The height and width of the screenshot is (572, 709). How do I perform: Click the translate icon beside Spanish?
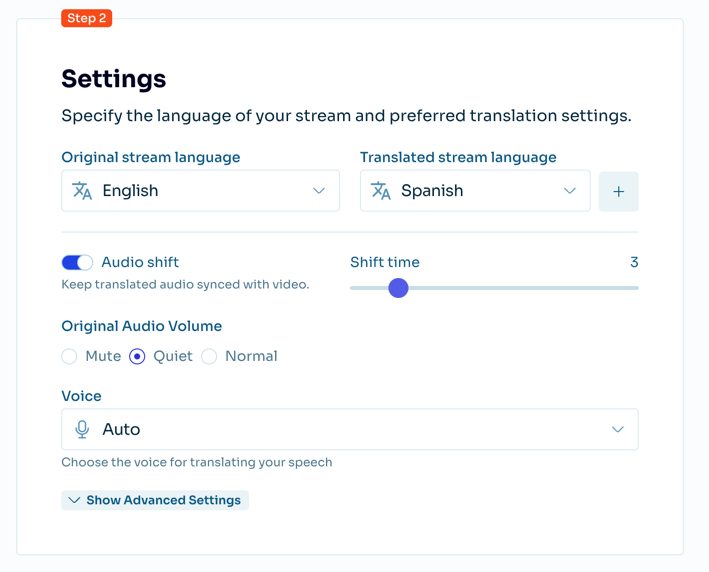(381, 191)
